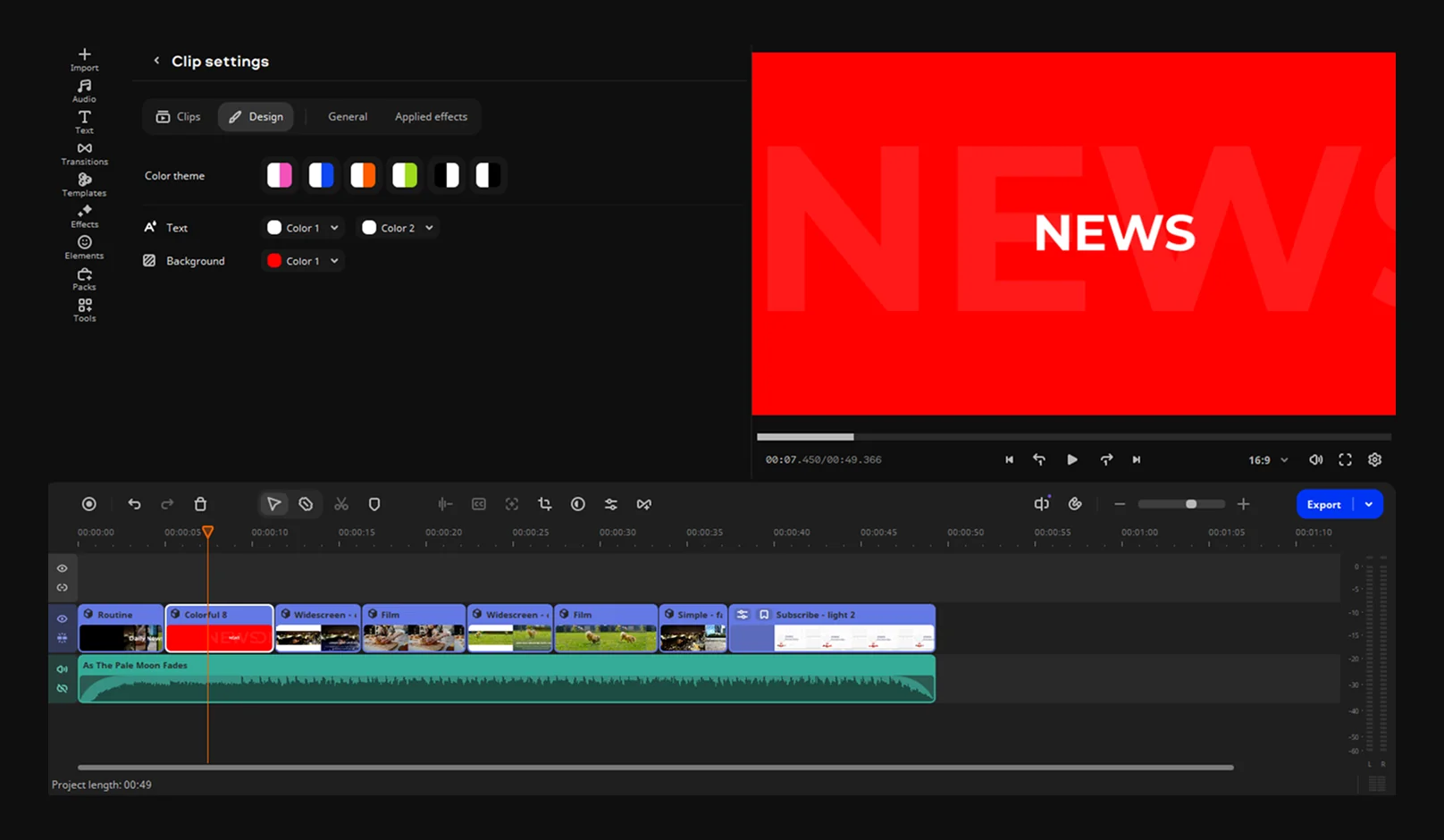The image size is (1444, 840).
Task: Select the green color theme swatch
Action: (405, 175)
